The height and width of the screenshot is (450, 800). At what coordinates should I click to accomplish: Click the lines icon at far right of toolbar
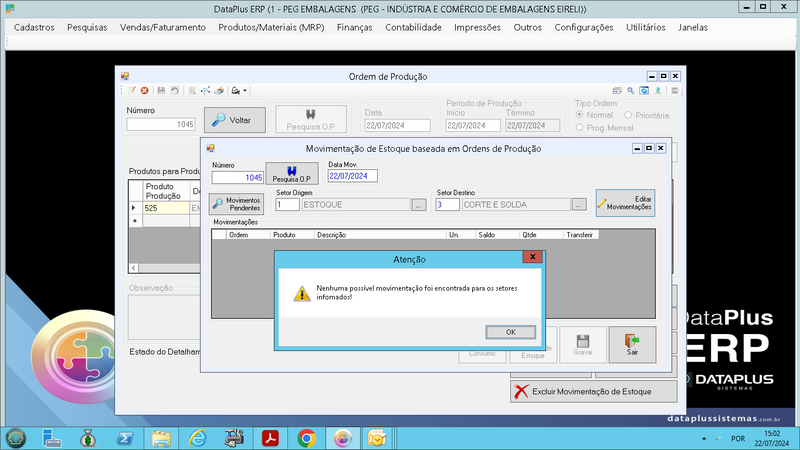(x=674, y=90)
